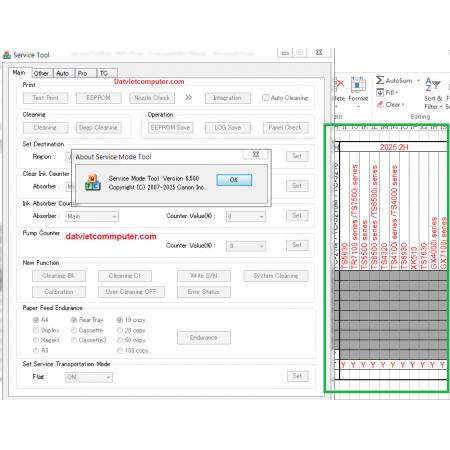This screenshot has width=450, height=450.
Task: Select the Cassette radio button
Action: tap(74, 330)
